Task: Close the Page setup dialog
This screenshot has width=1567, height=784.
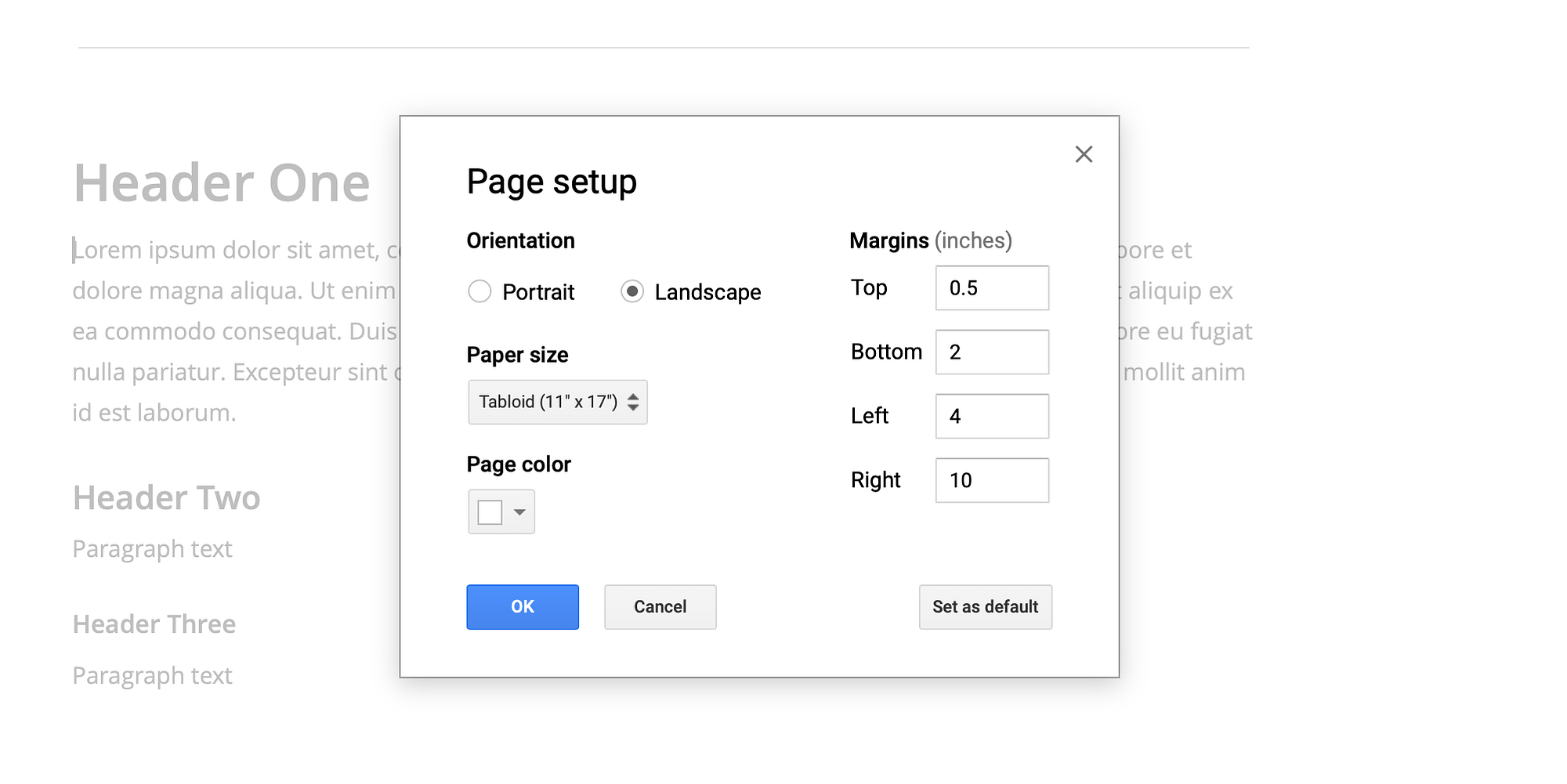Action: [x=1084, y=154]
